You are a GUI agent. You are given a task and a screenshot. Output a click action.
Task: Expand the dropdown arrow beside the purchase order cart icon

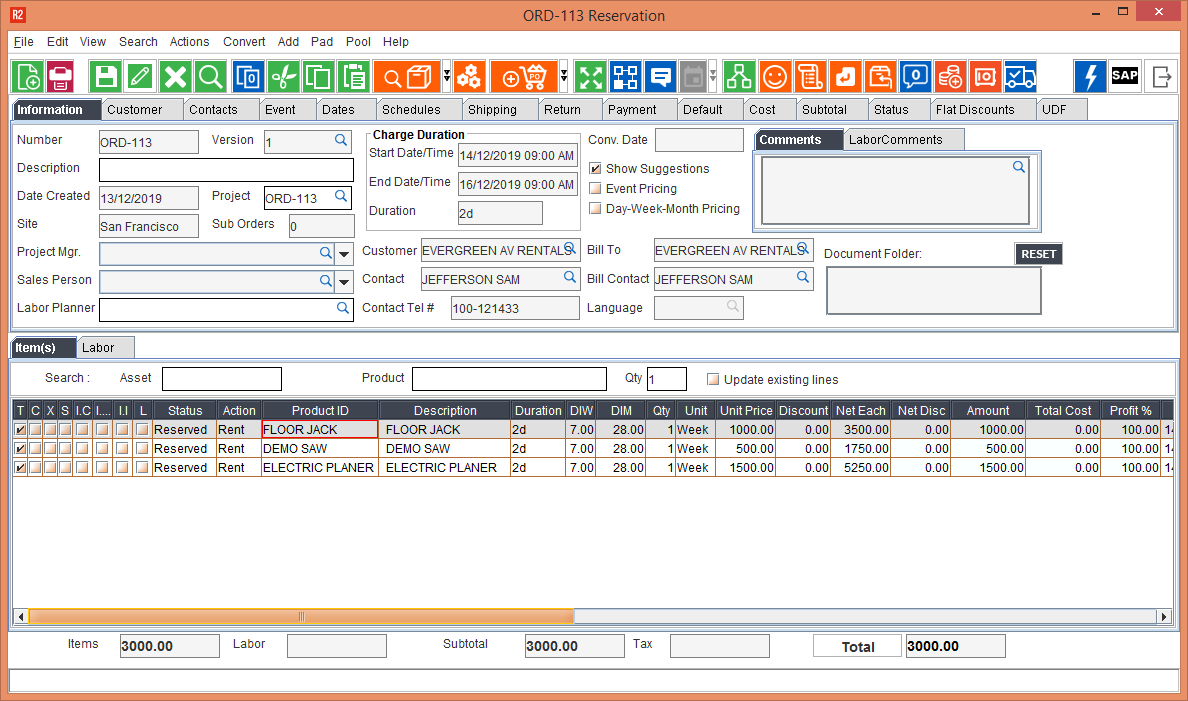[564, 77]
